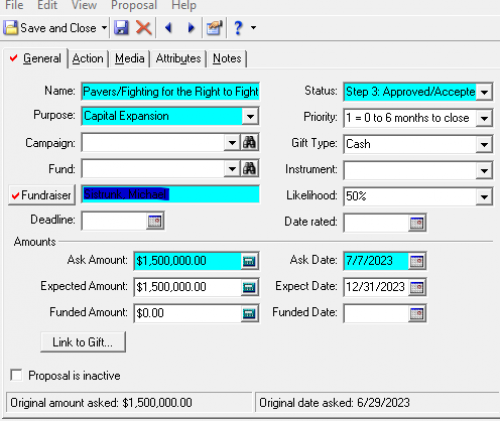Screen dimensions: 500x421
Task: Switch to the Action tab
Action: point(88,59)
